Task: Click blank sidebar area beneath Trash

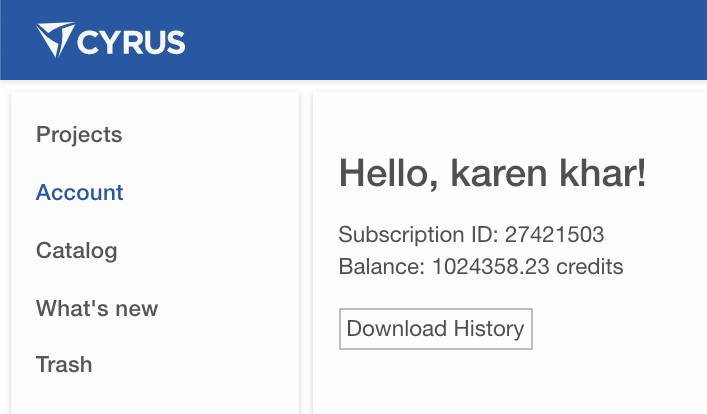Action: (x=155, y=396)
